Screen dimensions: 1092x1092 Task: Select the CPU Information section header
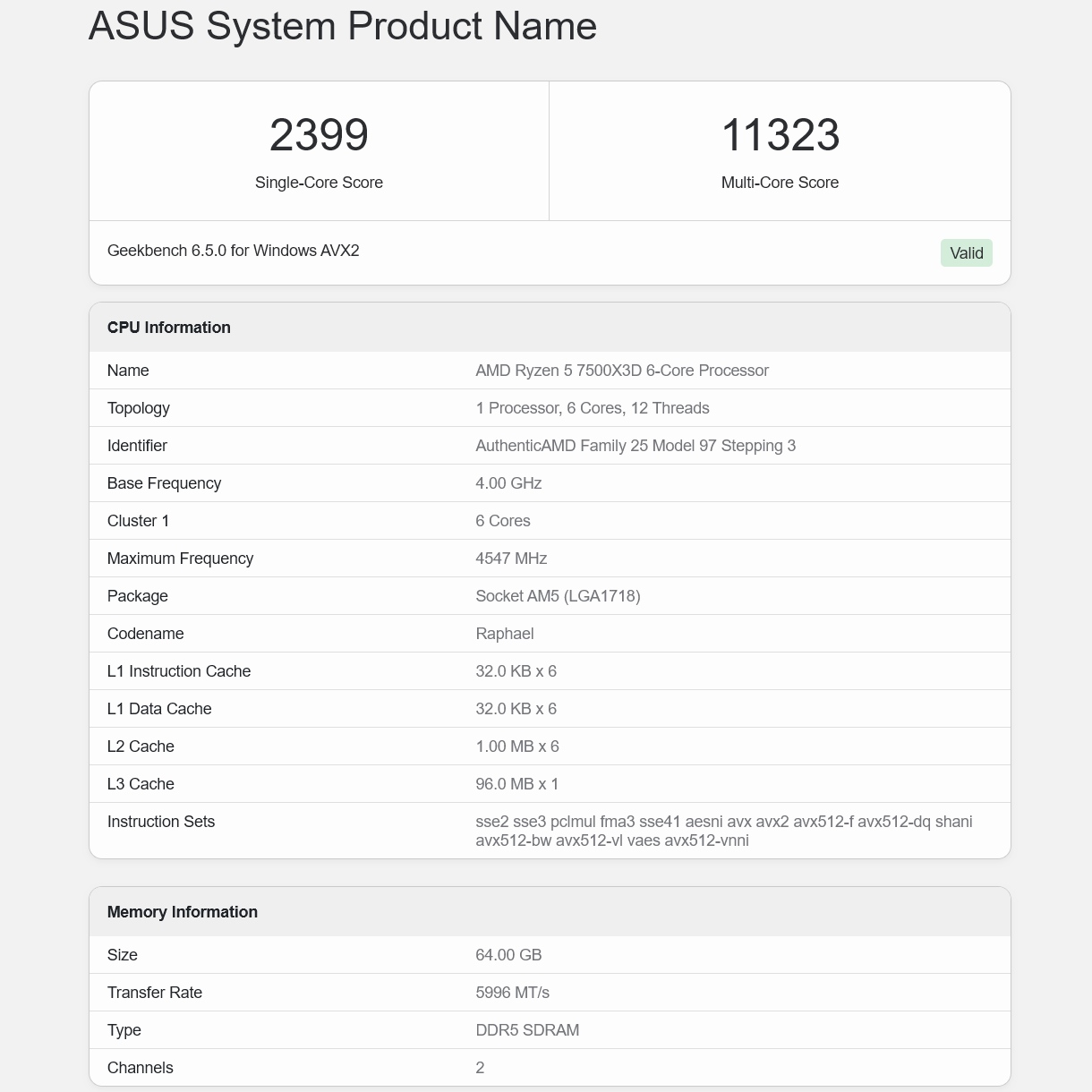pos(169,328)
